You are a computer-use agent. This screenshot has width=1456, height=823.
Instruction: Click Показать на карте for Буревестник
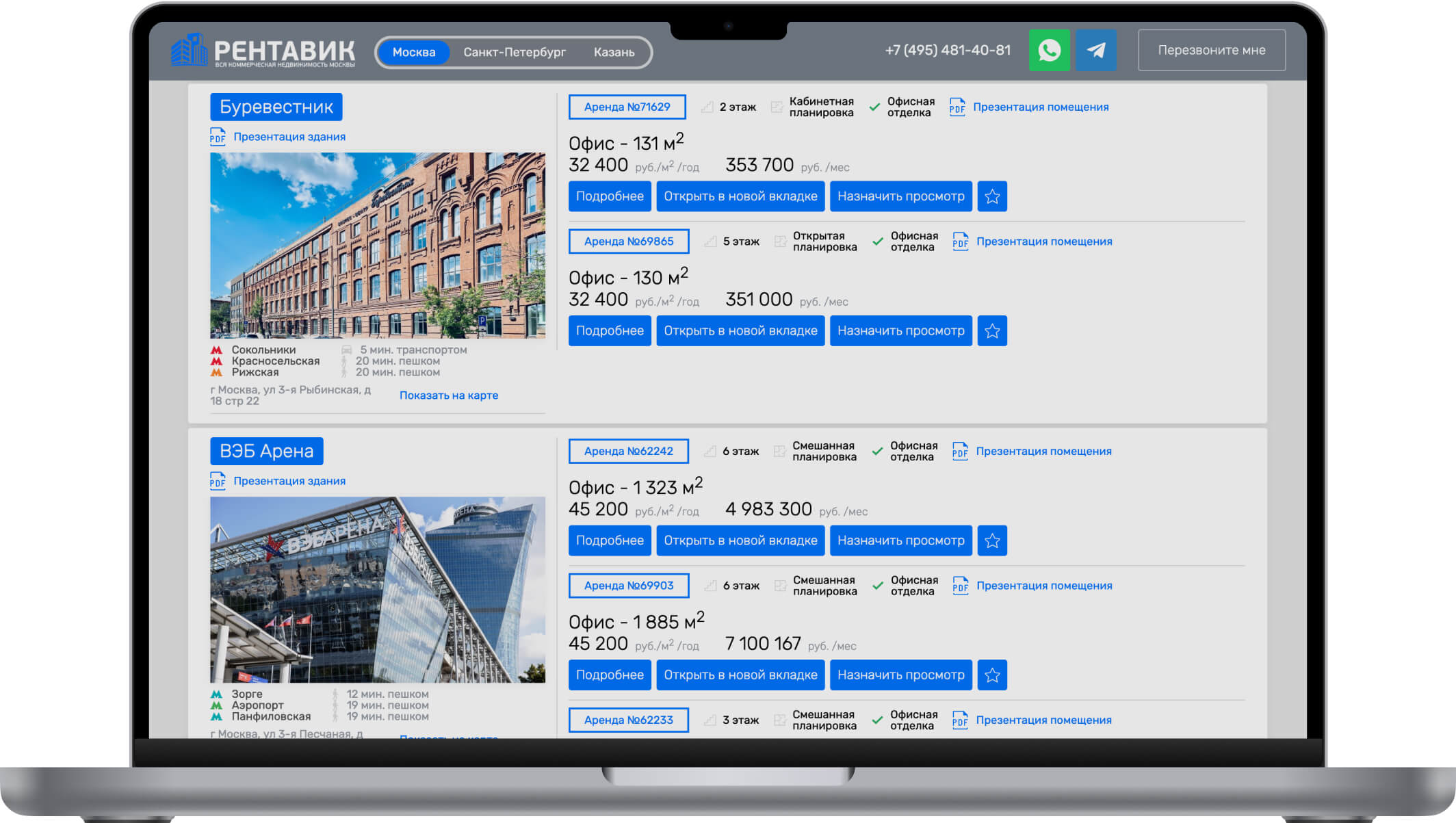pyautogui.click(x=449, y=395)
